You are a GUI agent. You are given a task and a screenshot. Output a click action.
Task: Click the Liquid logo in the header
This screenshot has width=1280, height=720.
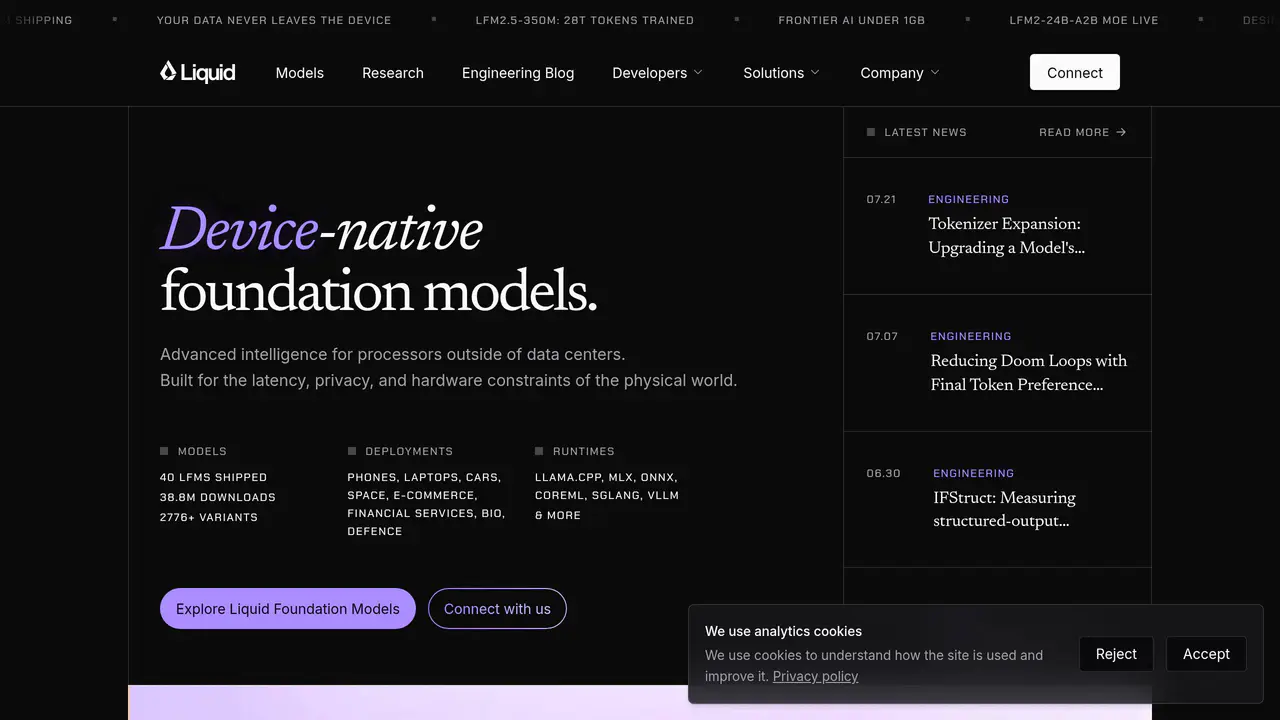198,72
